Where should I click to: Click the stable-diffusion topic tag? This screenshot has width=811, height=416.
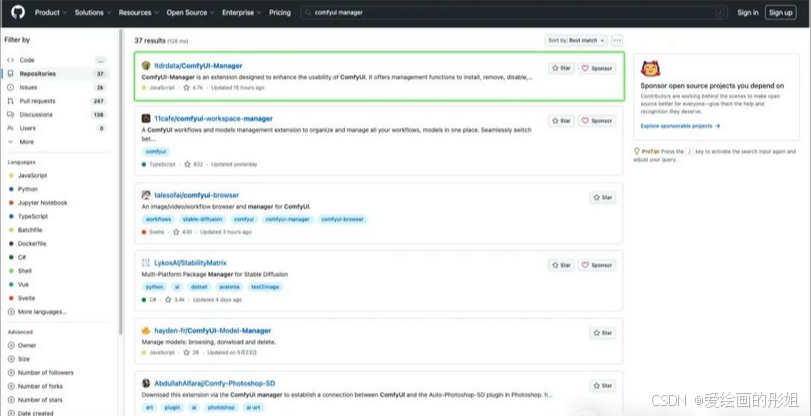(202, 219)
